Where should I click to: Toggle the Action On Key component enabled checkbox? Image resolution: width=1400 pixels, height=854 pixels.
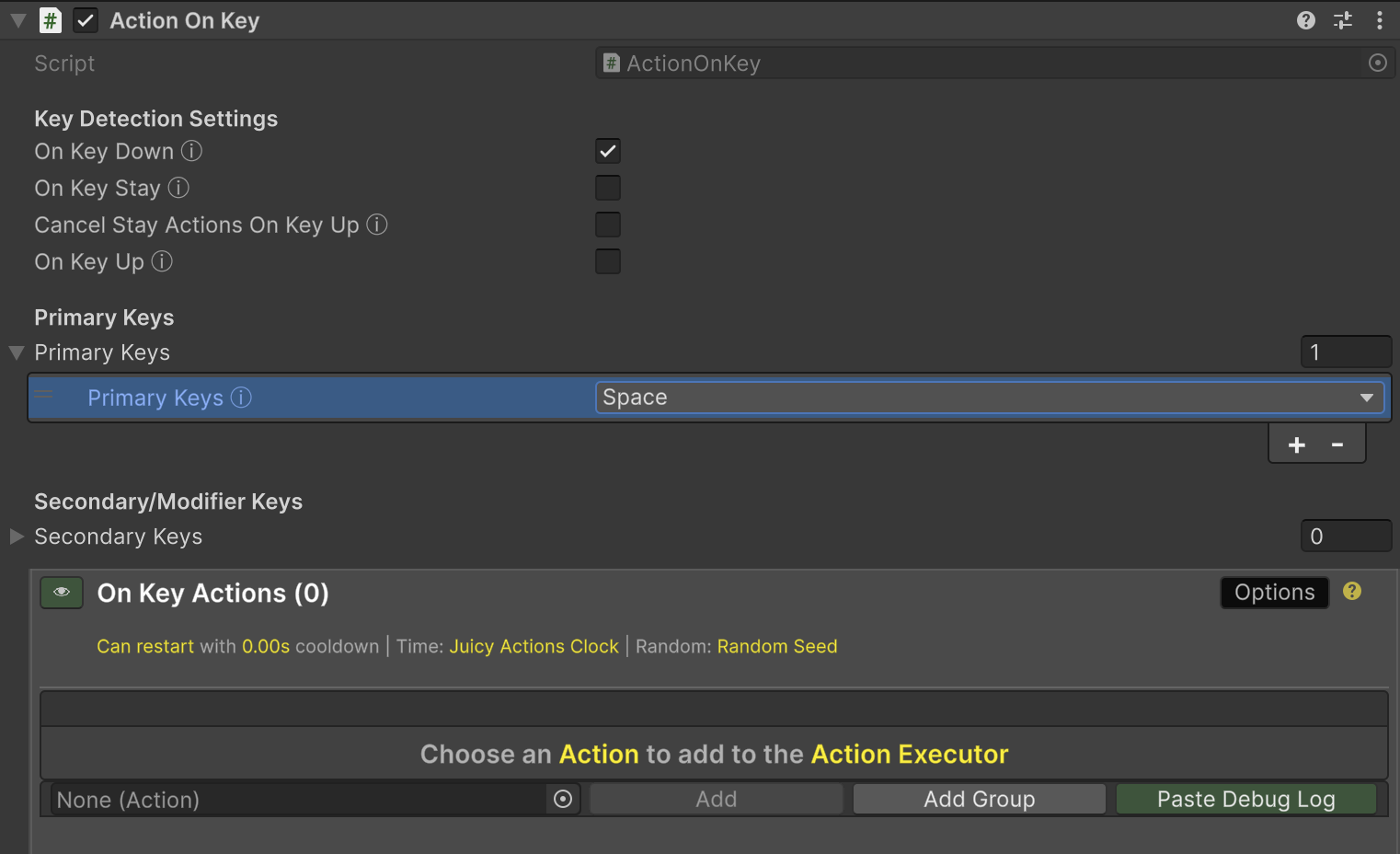coord(86,20)
